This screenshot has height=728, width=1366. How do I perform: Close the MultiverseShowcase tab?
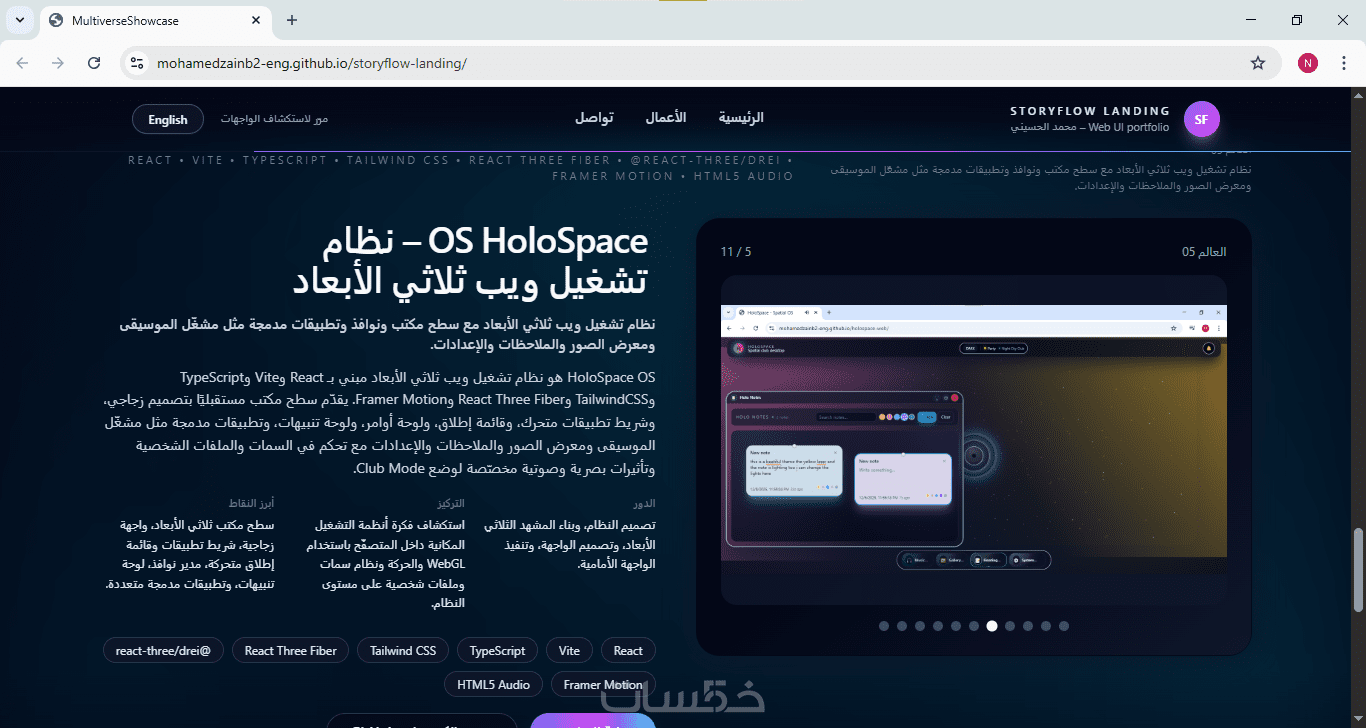256,20
